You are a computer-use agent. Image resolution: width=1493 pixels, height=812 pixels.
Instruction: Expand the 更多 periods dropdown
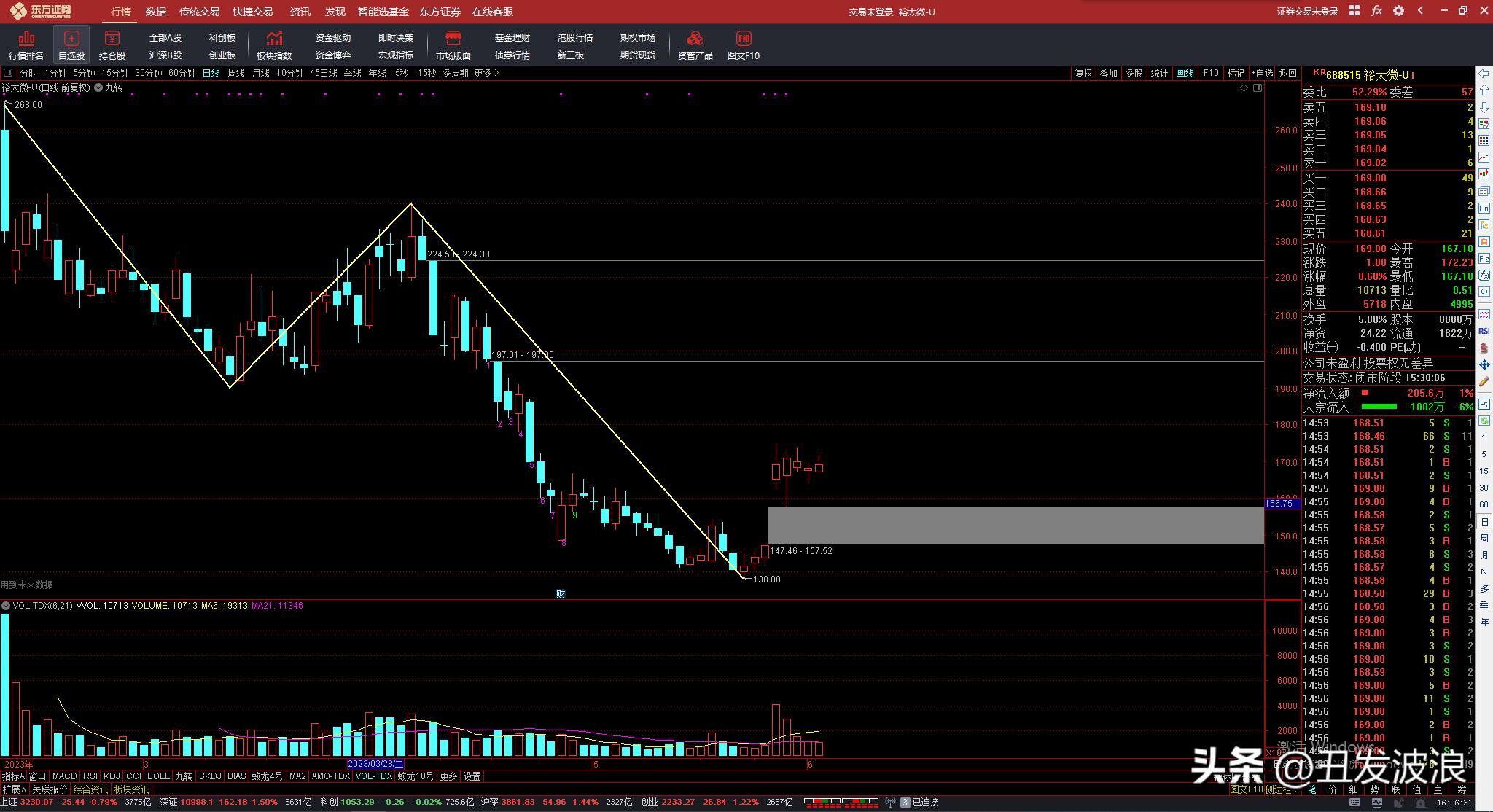(x=486, y=73)
